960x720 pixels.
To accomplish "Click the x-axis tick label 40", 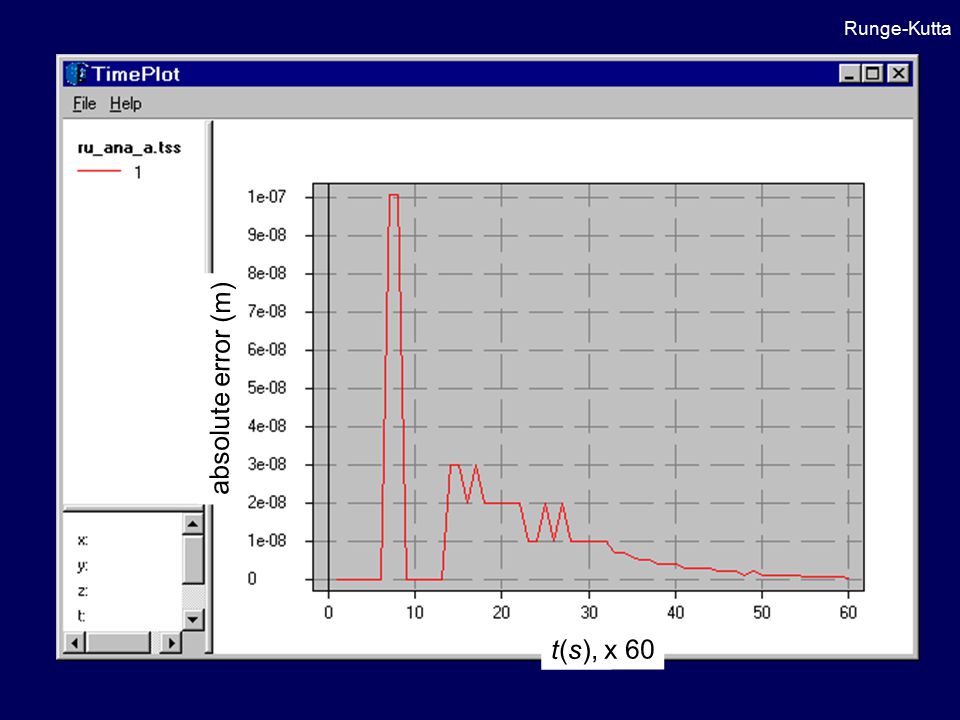I will tap(675, 612).
